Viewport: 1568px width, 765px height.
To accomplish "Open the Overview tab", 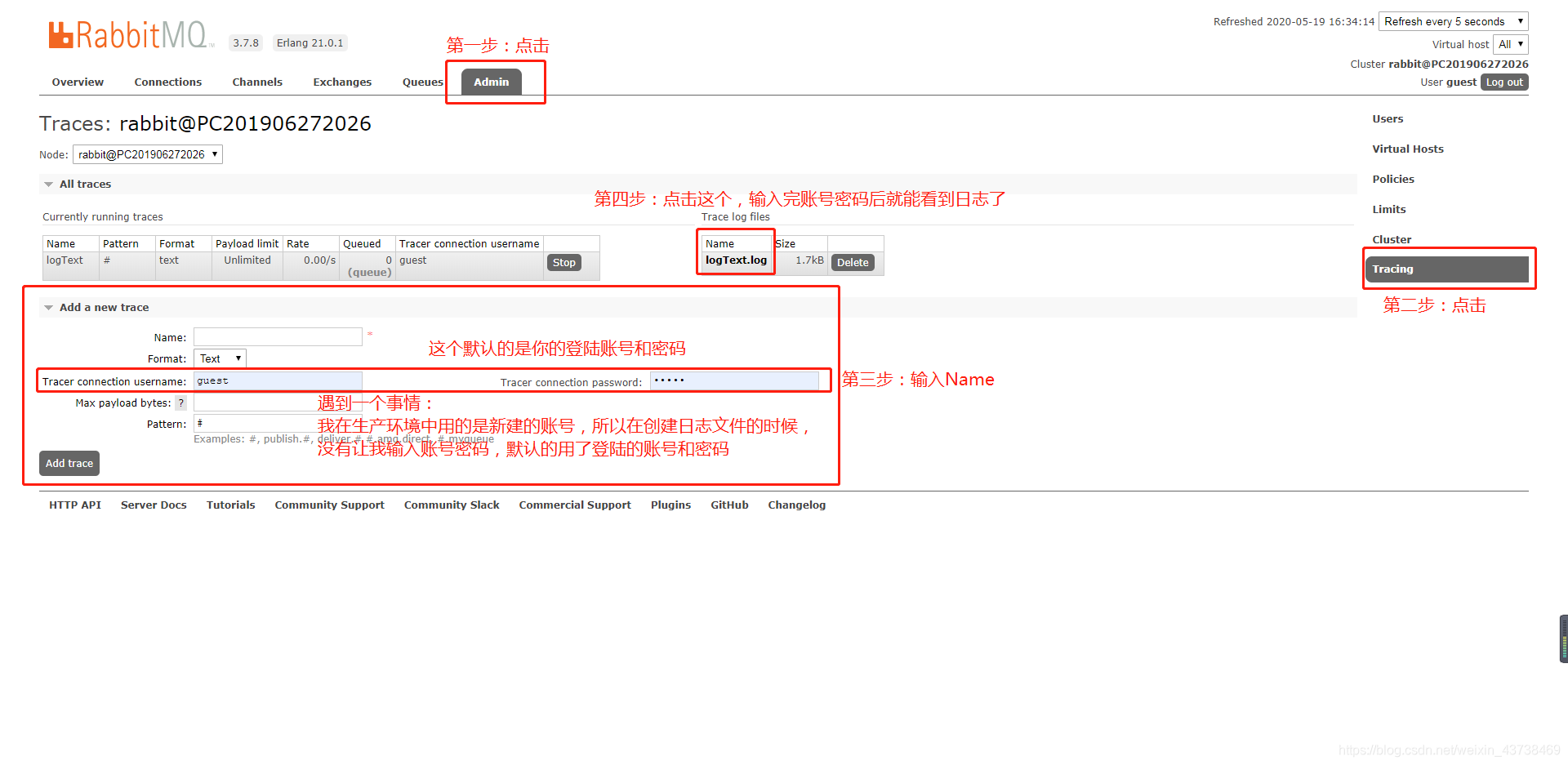I will click(x=78, y=82).
